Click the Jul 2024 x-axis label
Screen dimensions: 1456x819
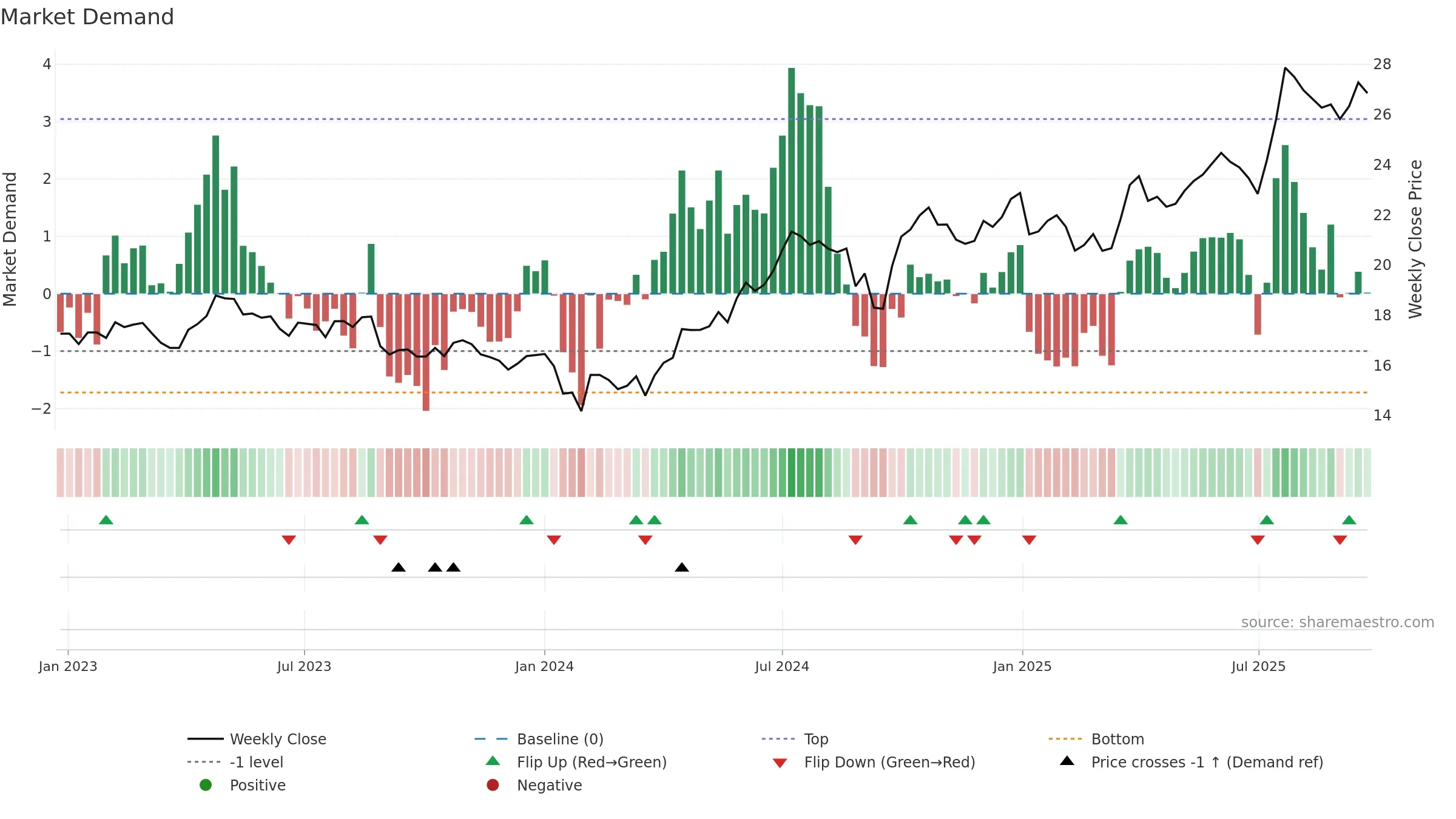tap(782, 666)
